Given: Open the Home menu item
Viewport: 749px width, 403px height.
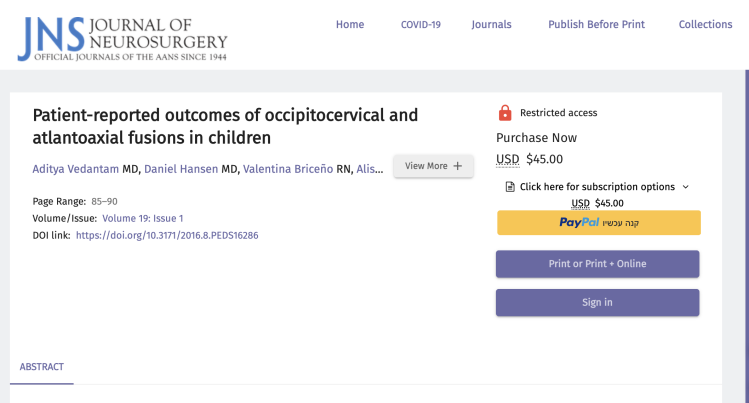Looking at the screenshot, I should pos(350,25).
